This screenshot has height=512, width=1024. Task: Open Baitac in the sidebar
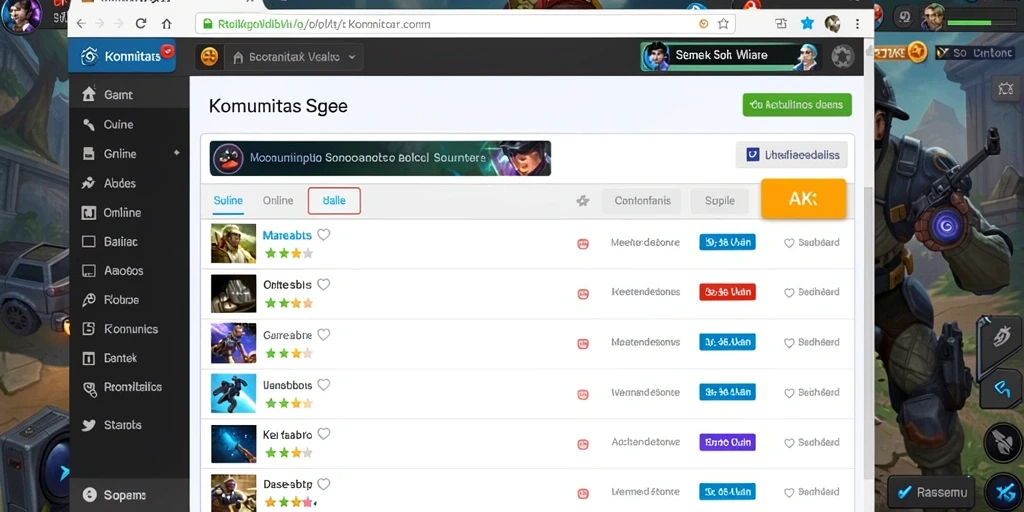(x=129, y=241)
